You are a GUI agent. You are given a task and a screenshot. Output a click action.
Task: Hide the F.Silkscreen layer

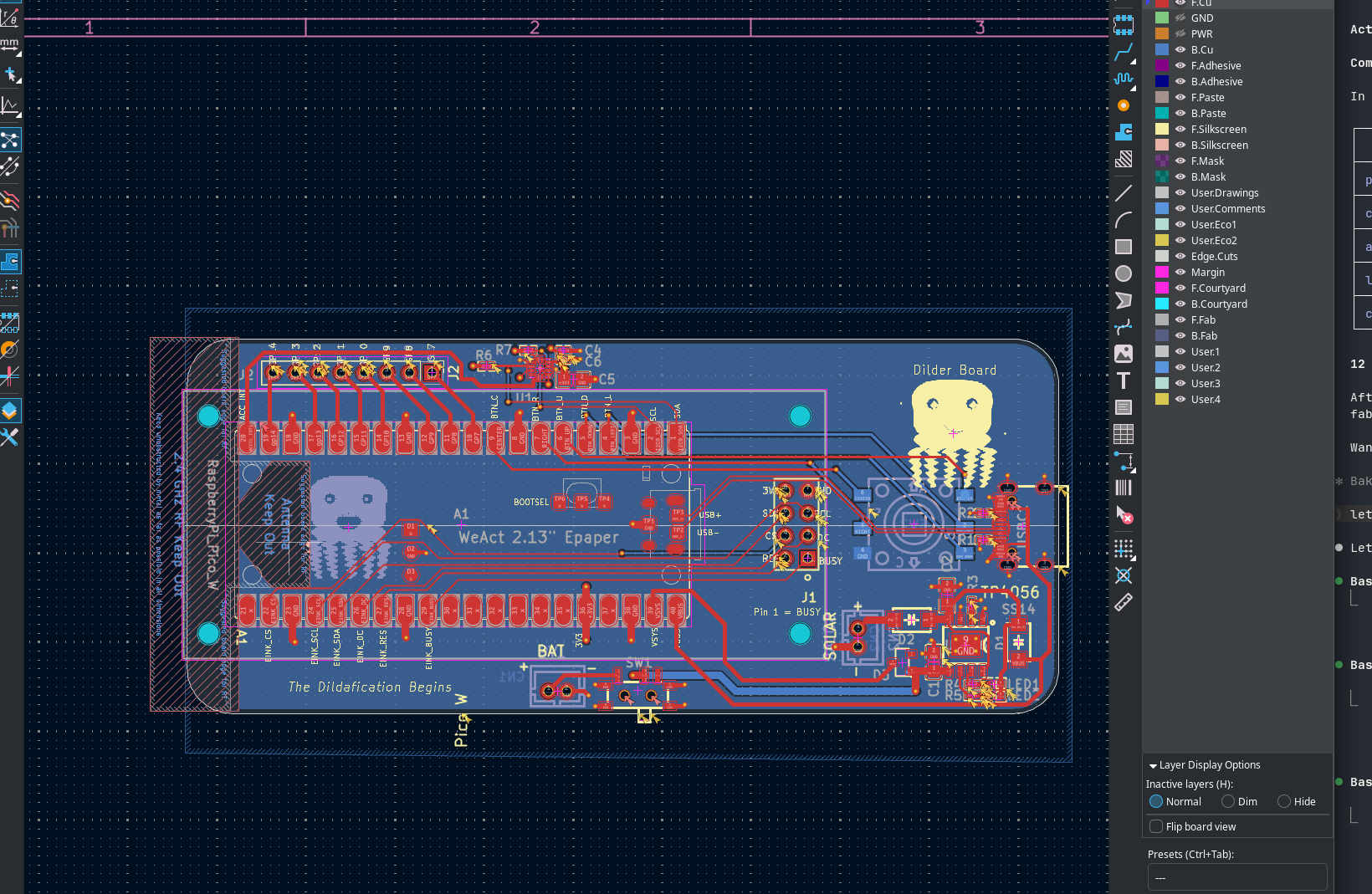1180,129
